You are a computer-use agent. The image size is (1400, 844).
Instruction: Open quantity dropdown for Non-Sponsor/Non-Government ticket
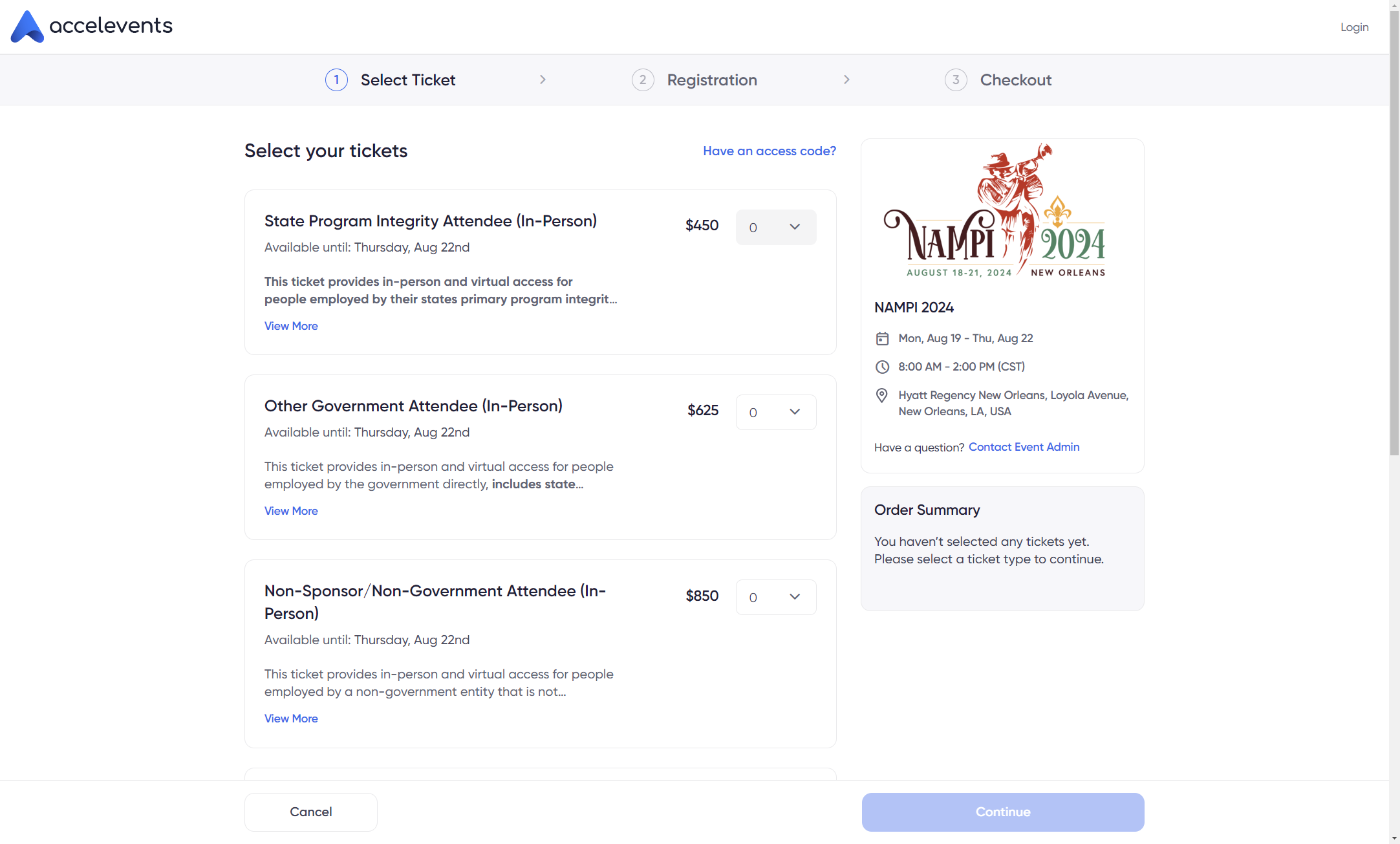tap(776, 597)
